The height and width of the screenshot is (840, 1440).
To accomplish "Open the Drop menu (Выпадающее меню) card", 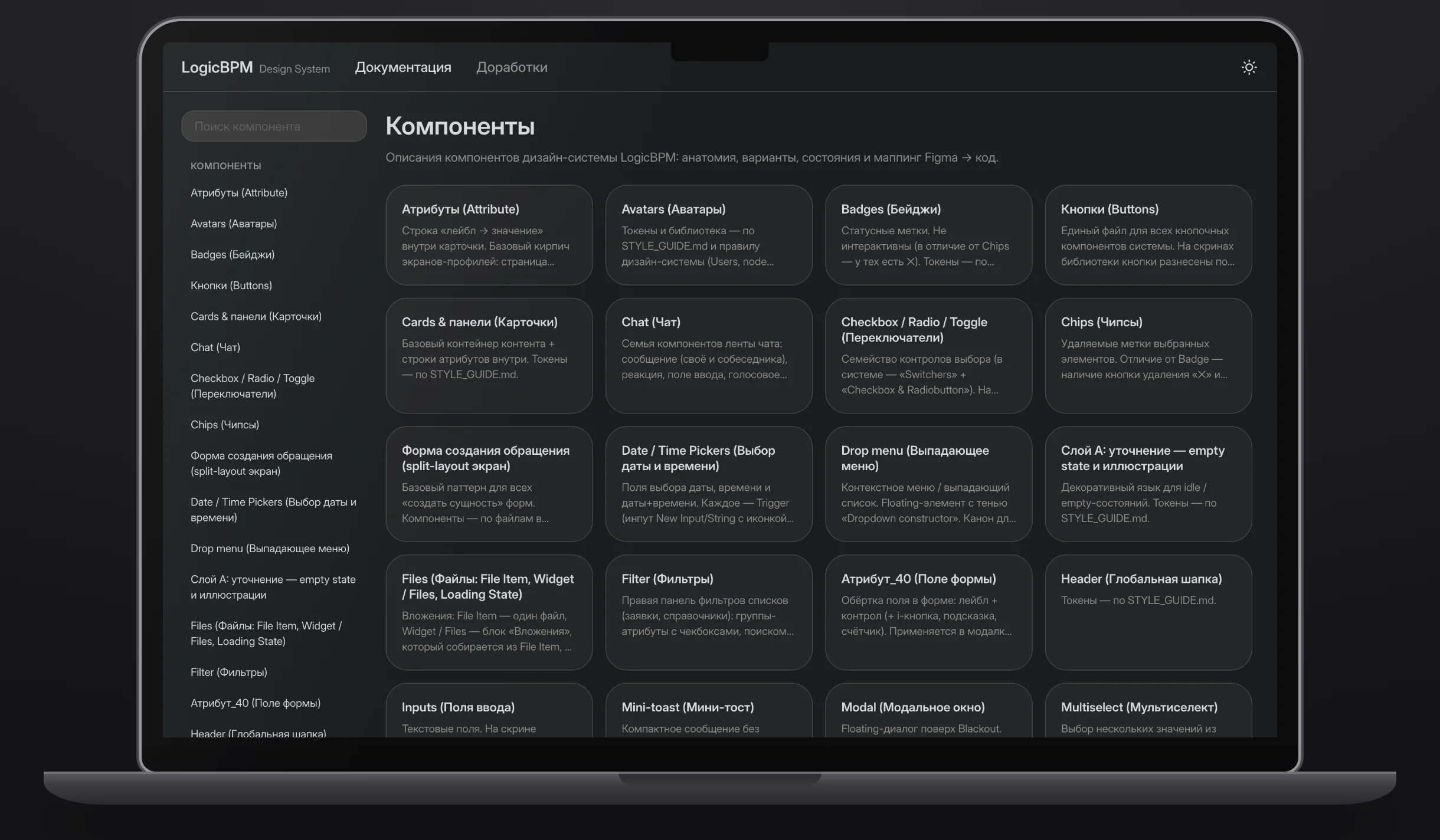I will pos(928,484).
